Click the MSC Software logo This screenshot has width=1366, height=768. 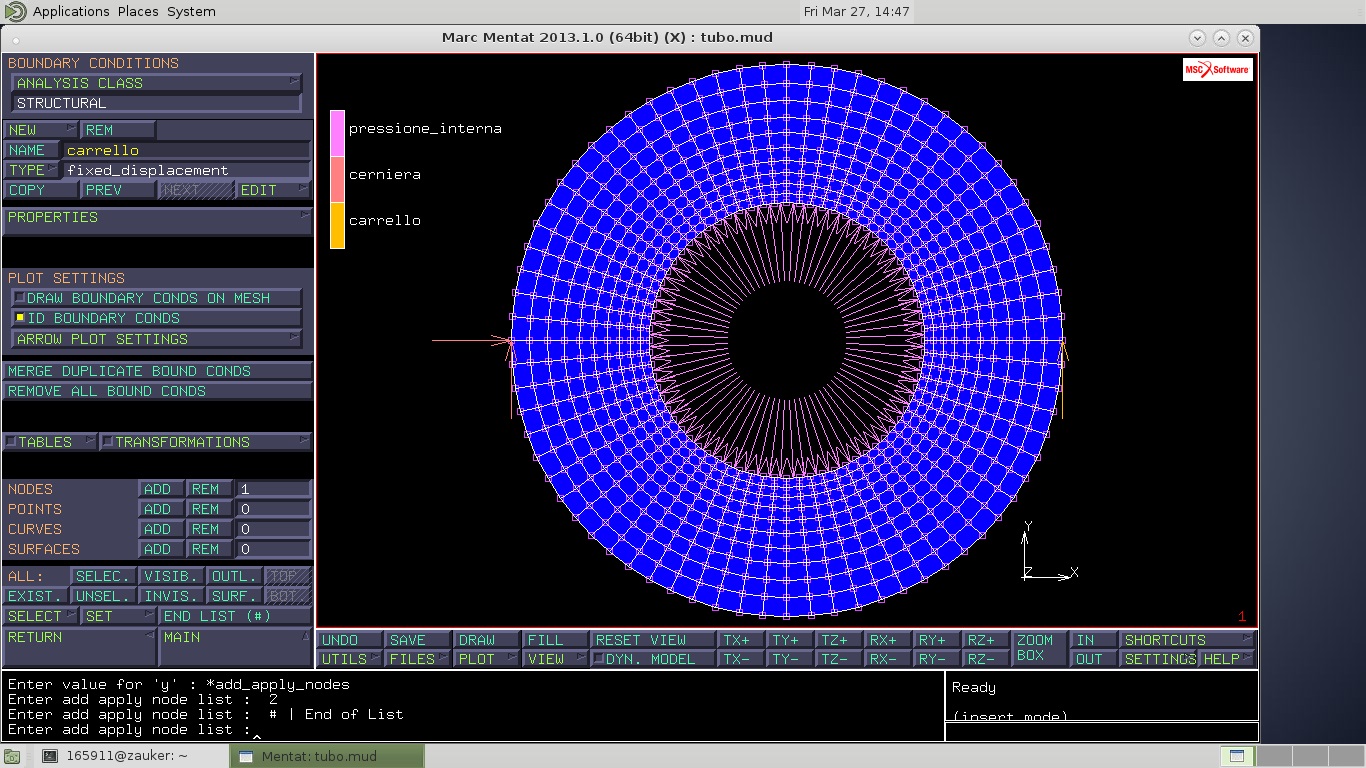click(1217, 69)
